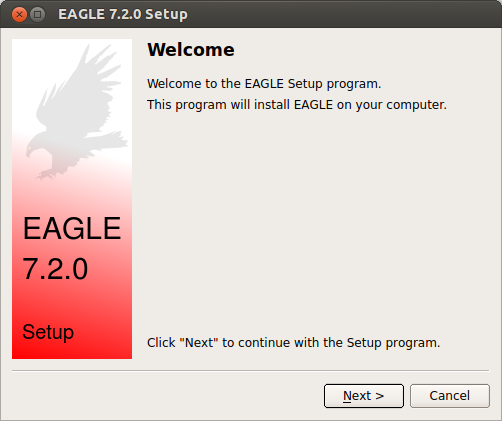Viewport: 502px width, 421px height.
Task: Close the setup window with orange X
Action: coord(19,15)
